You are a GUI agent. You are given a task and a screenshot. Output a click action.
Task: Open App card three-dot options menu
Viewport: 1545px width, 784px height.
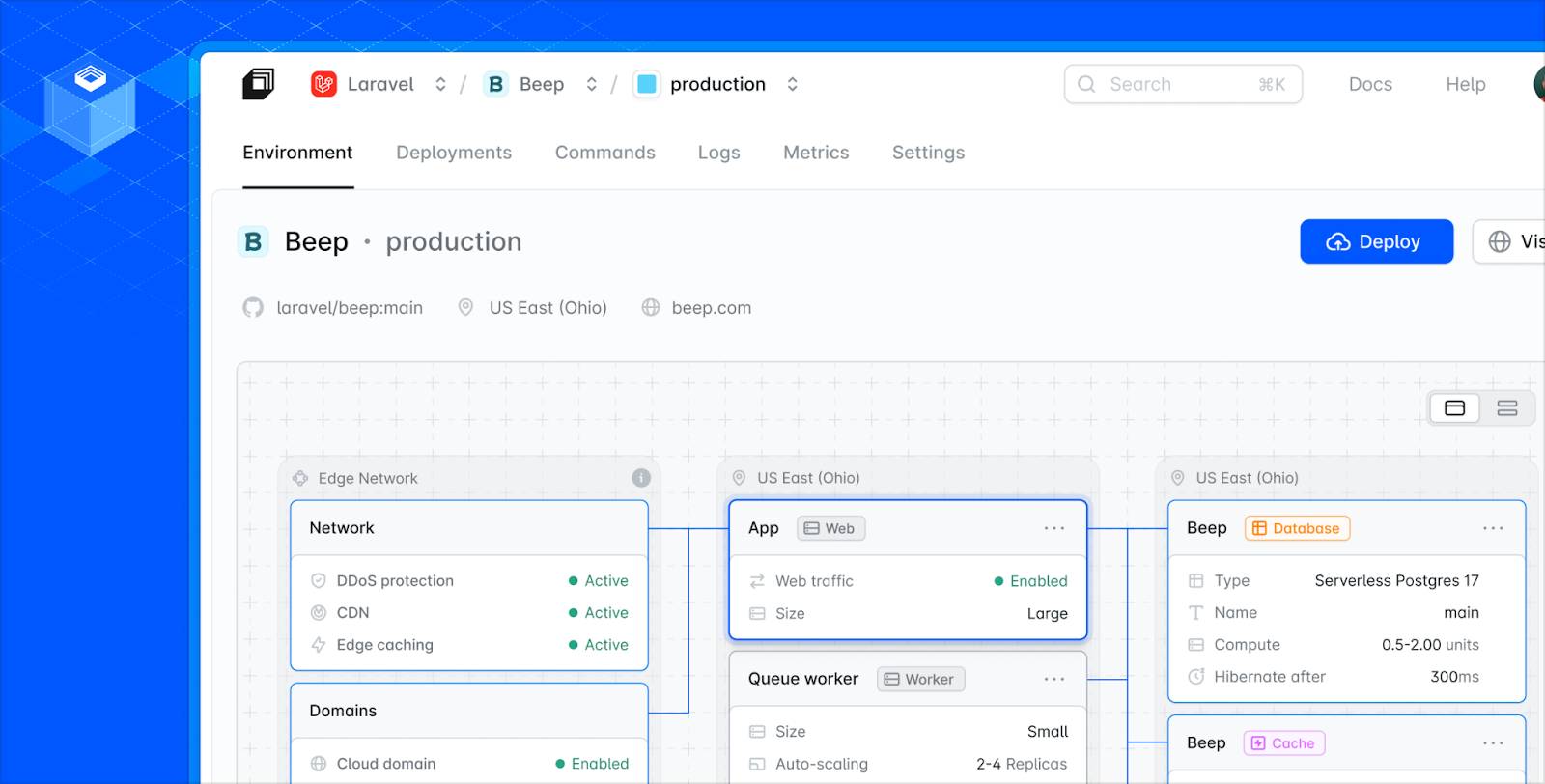[x=1053, y=528]
